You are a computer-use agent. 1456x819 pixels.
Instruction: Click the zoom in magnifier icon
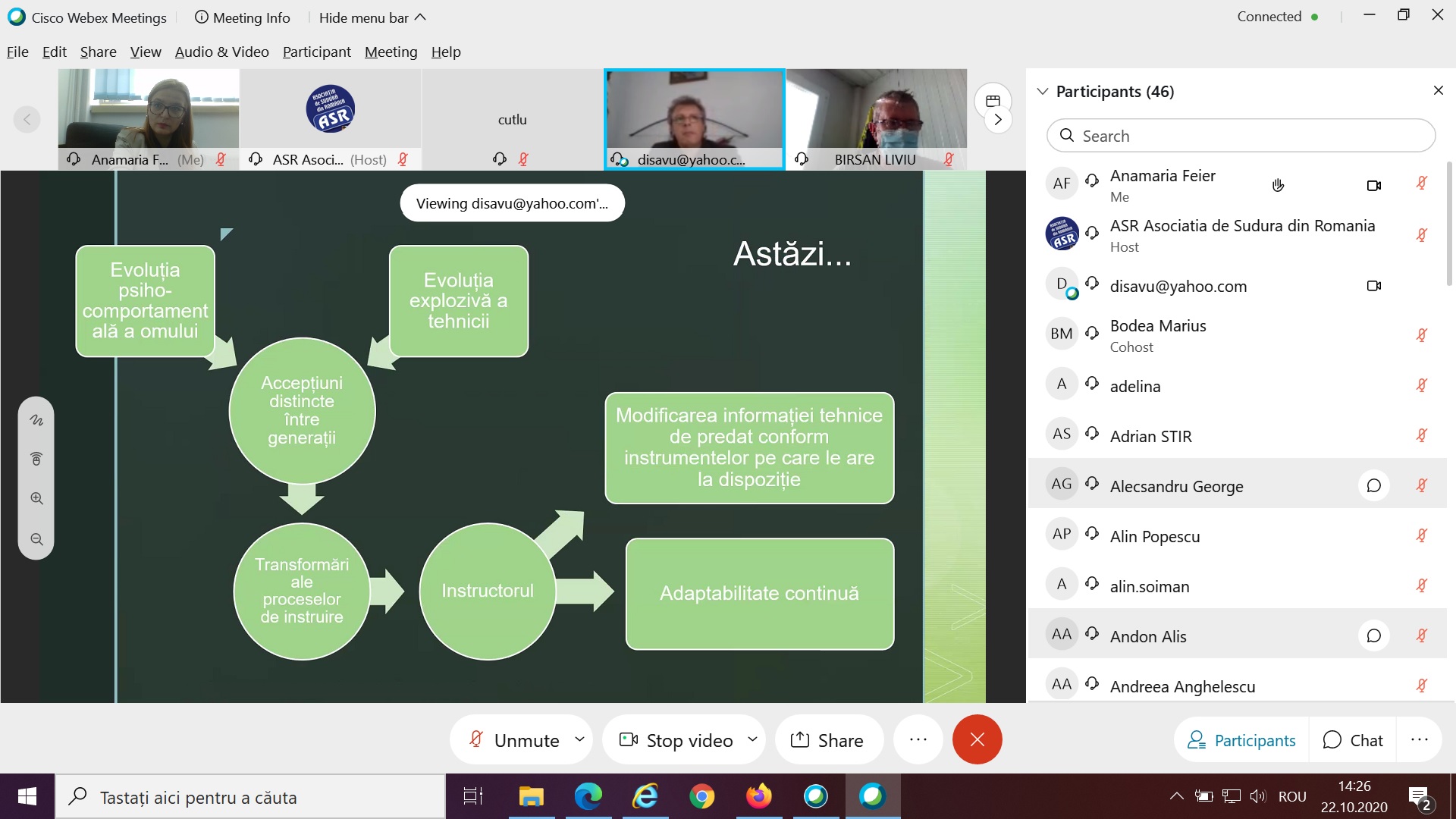[36, 499]
